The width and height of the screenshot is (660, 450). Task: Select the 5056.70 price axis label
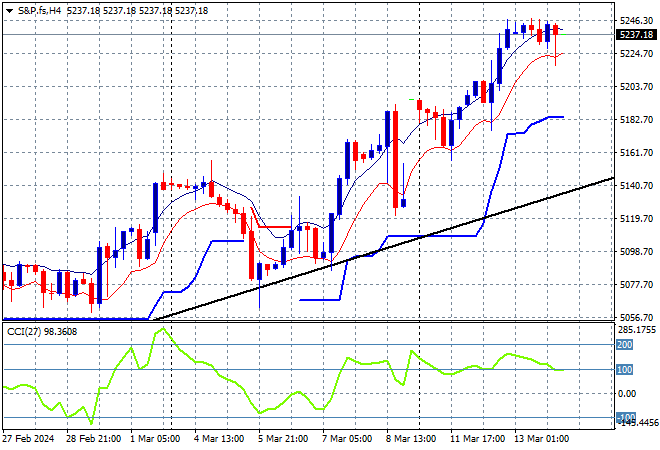click(x=637, y=318)
